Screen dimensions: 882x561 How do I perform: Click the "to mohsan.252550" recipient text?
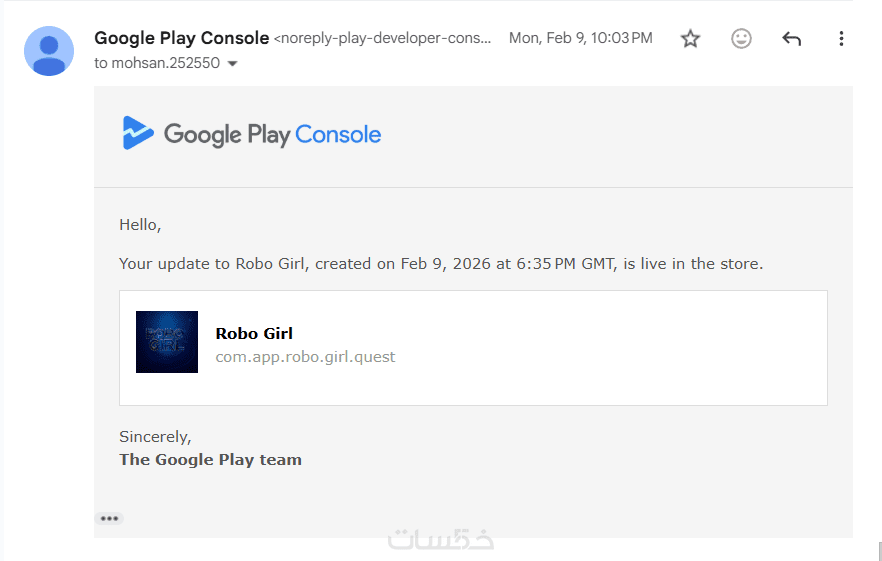[158, 63]
